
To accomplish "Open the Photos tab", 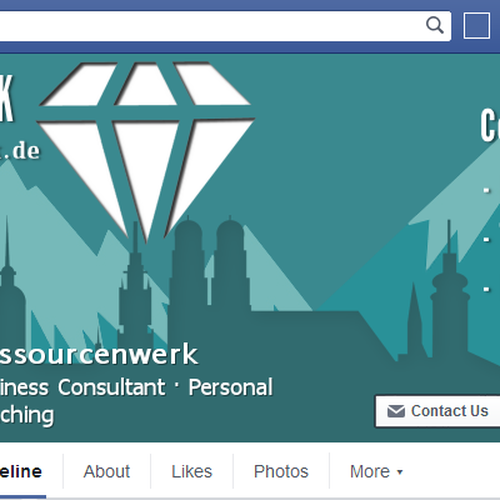I will [281, 471].
